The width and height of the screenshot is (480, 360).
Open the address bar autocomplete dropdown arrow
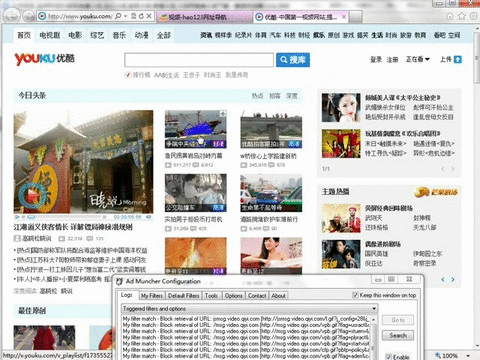click(126, 16)
